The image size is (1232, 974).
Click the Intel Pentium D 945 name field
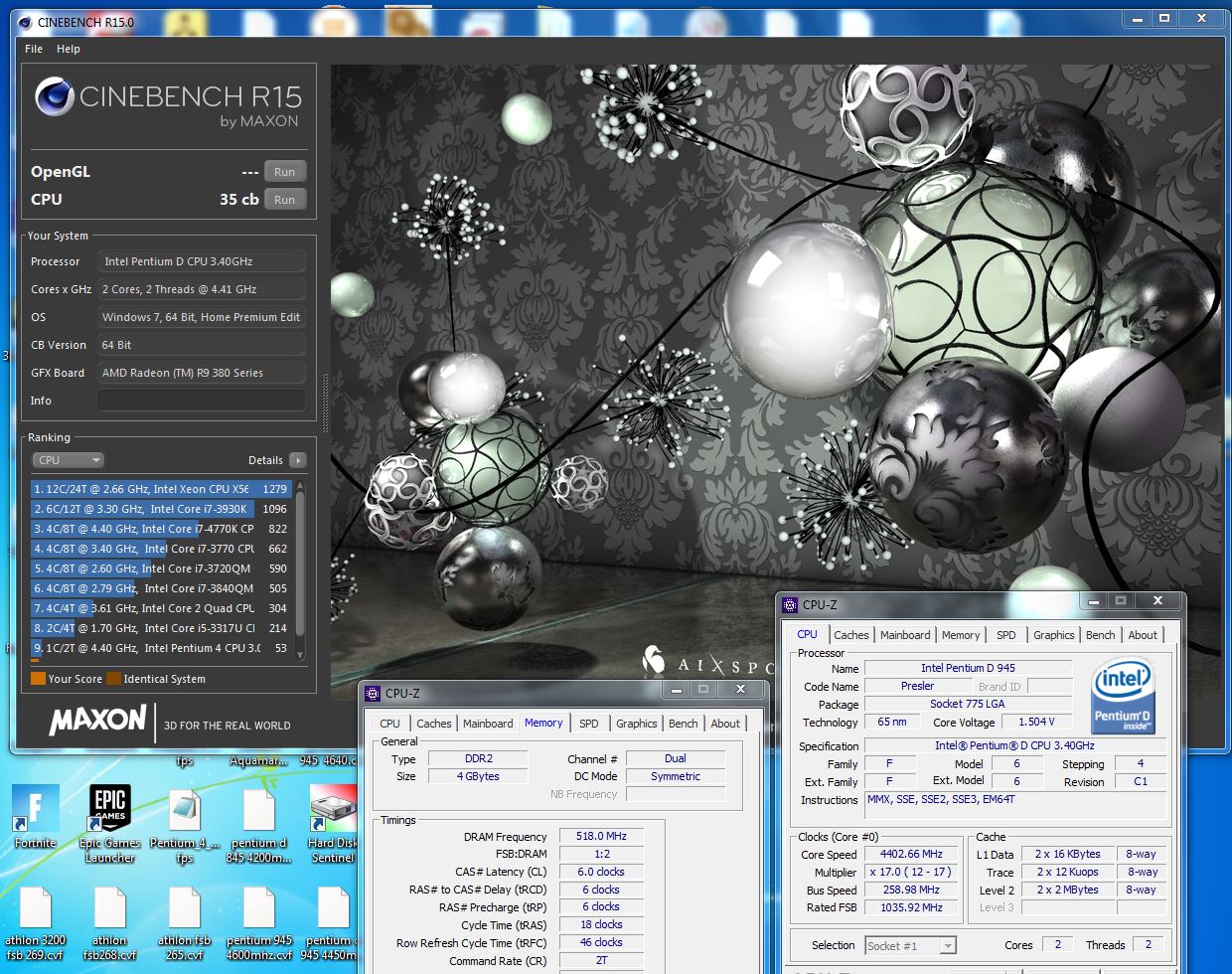pos(968,668)
